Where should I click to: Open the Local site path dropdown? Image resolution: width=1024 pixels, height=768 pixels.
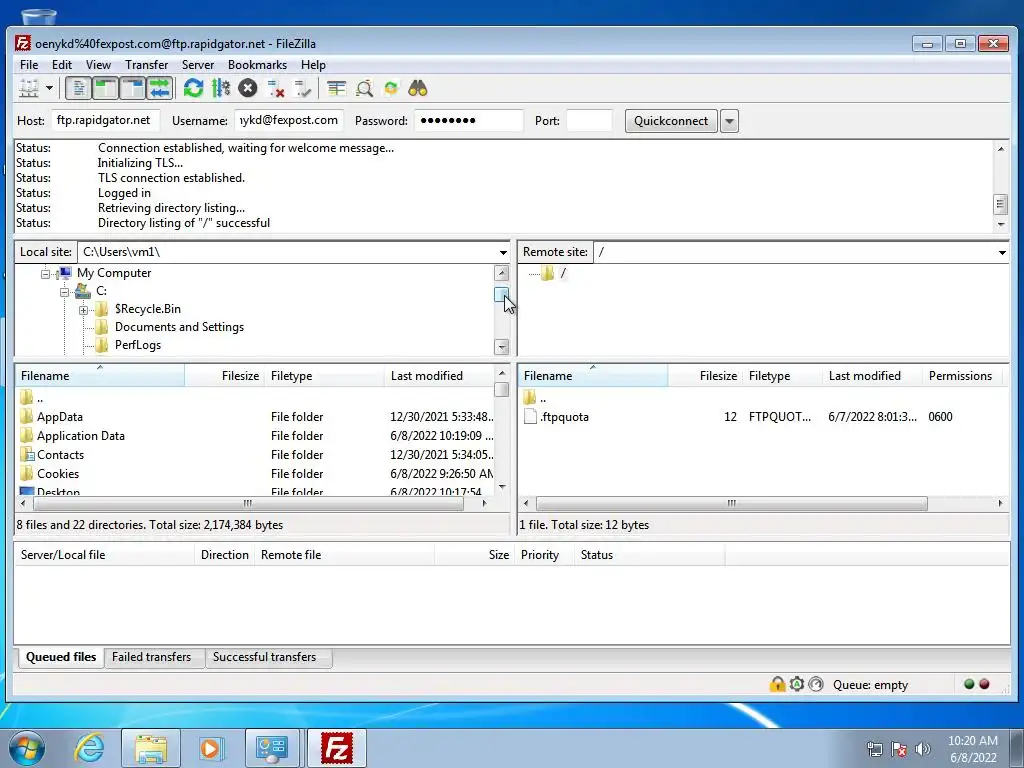503,252
